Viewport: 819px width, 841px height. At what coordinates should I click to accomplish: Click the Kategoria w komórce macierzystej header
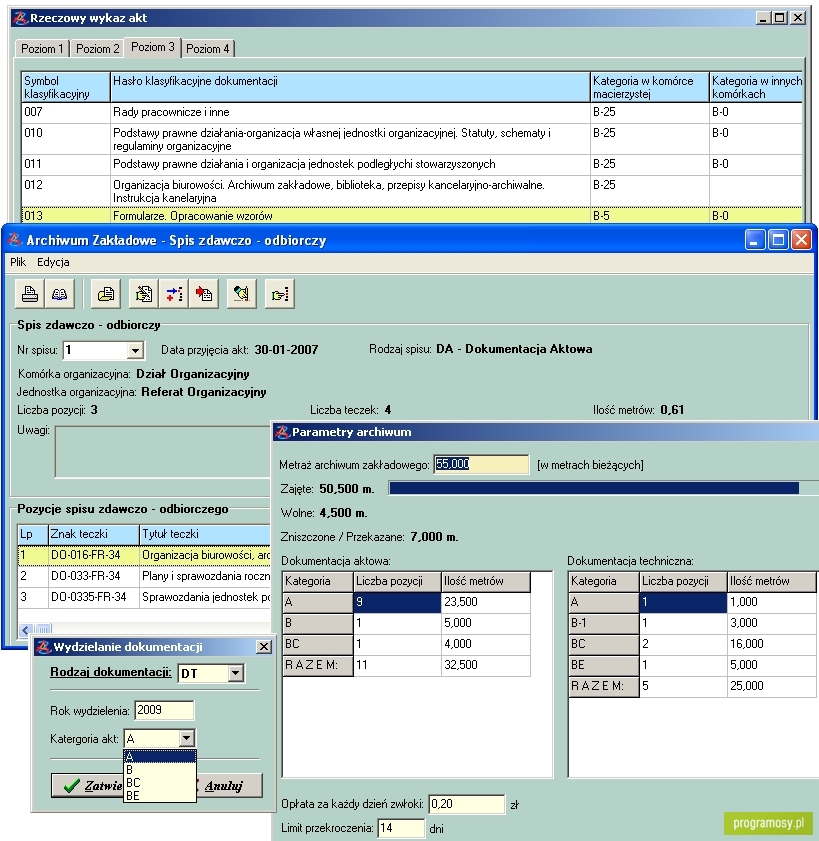(x=650, y=87)
